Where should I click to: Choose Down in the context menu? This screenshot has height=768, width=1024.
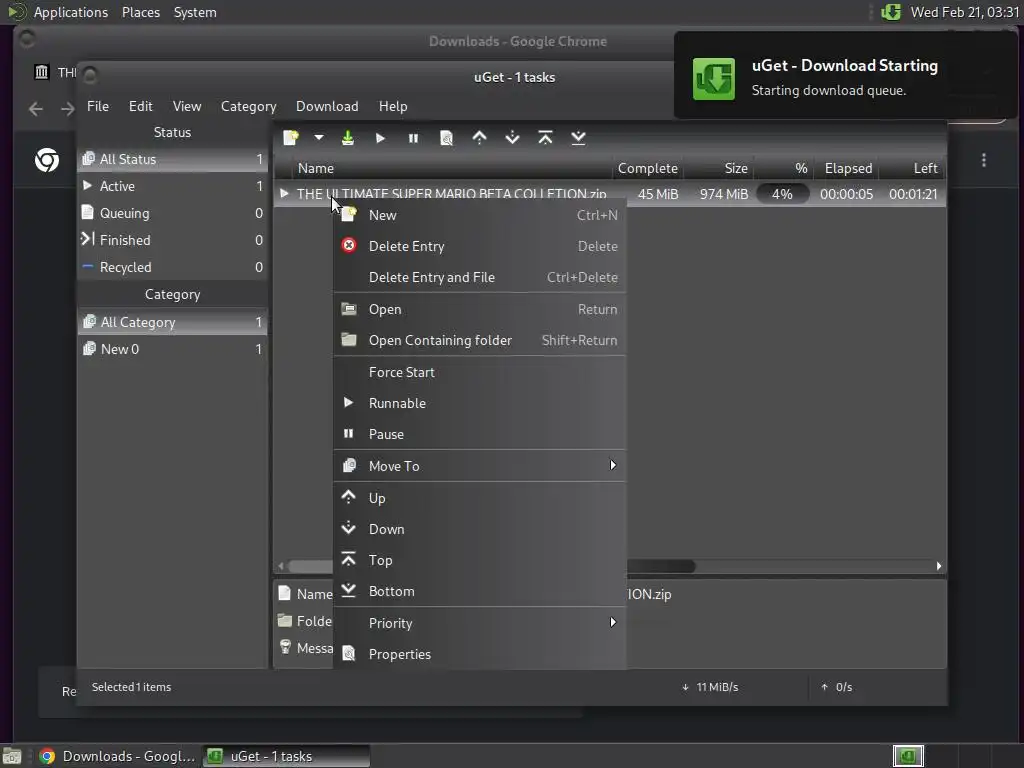coord(479,529)
